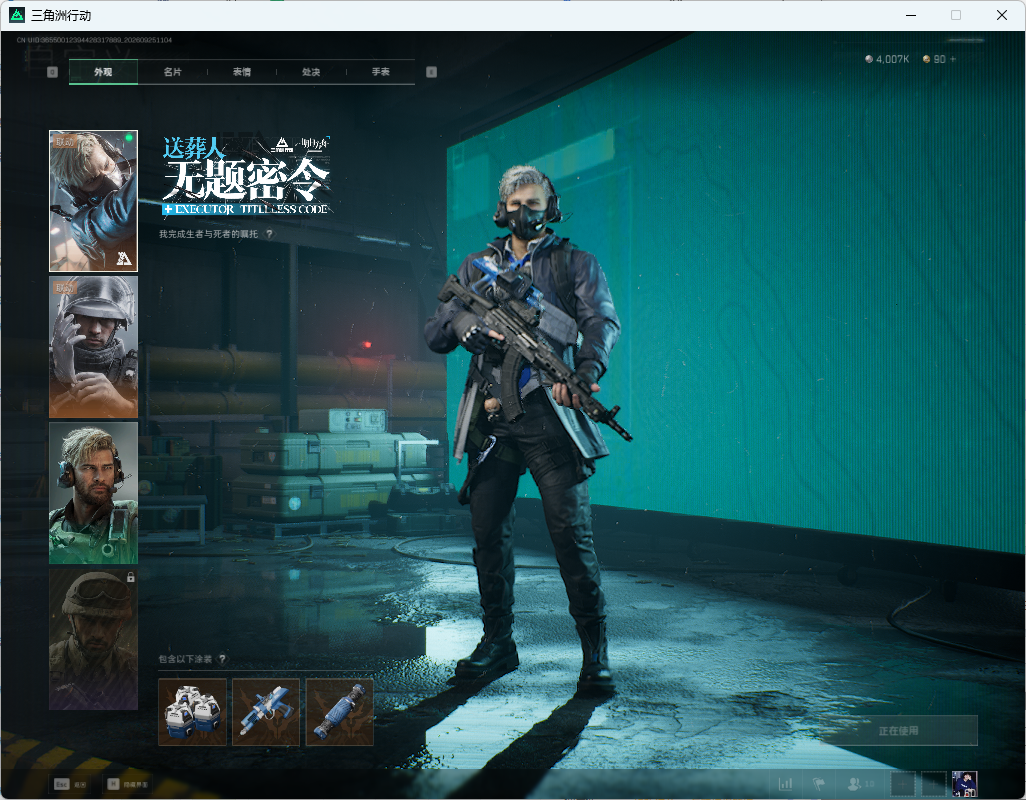Screen dimensions: 1026x800
Task: Open the 名片 tab
Action: 173,72
